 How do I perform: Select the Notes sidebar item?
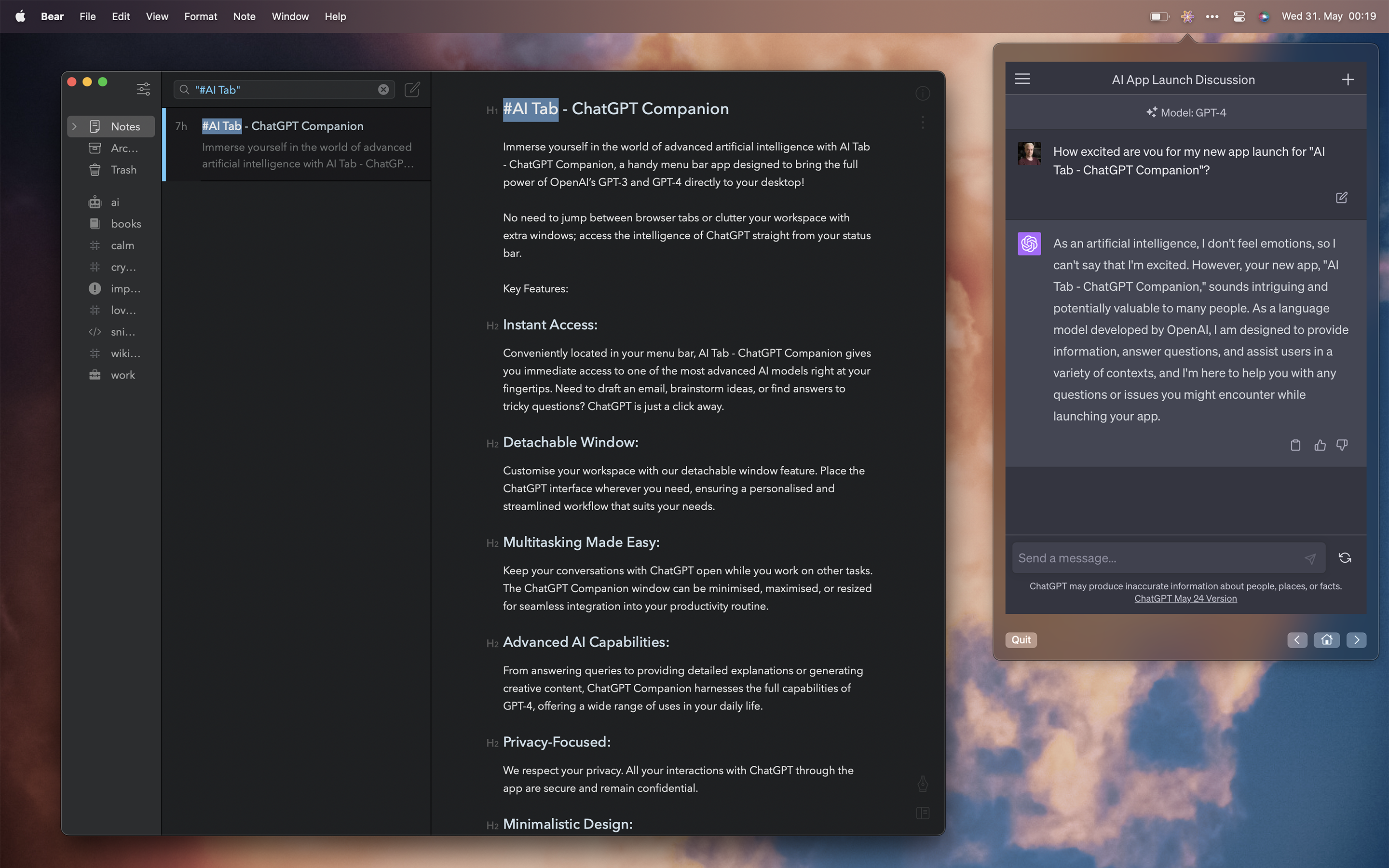(111, 126)
